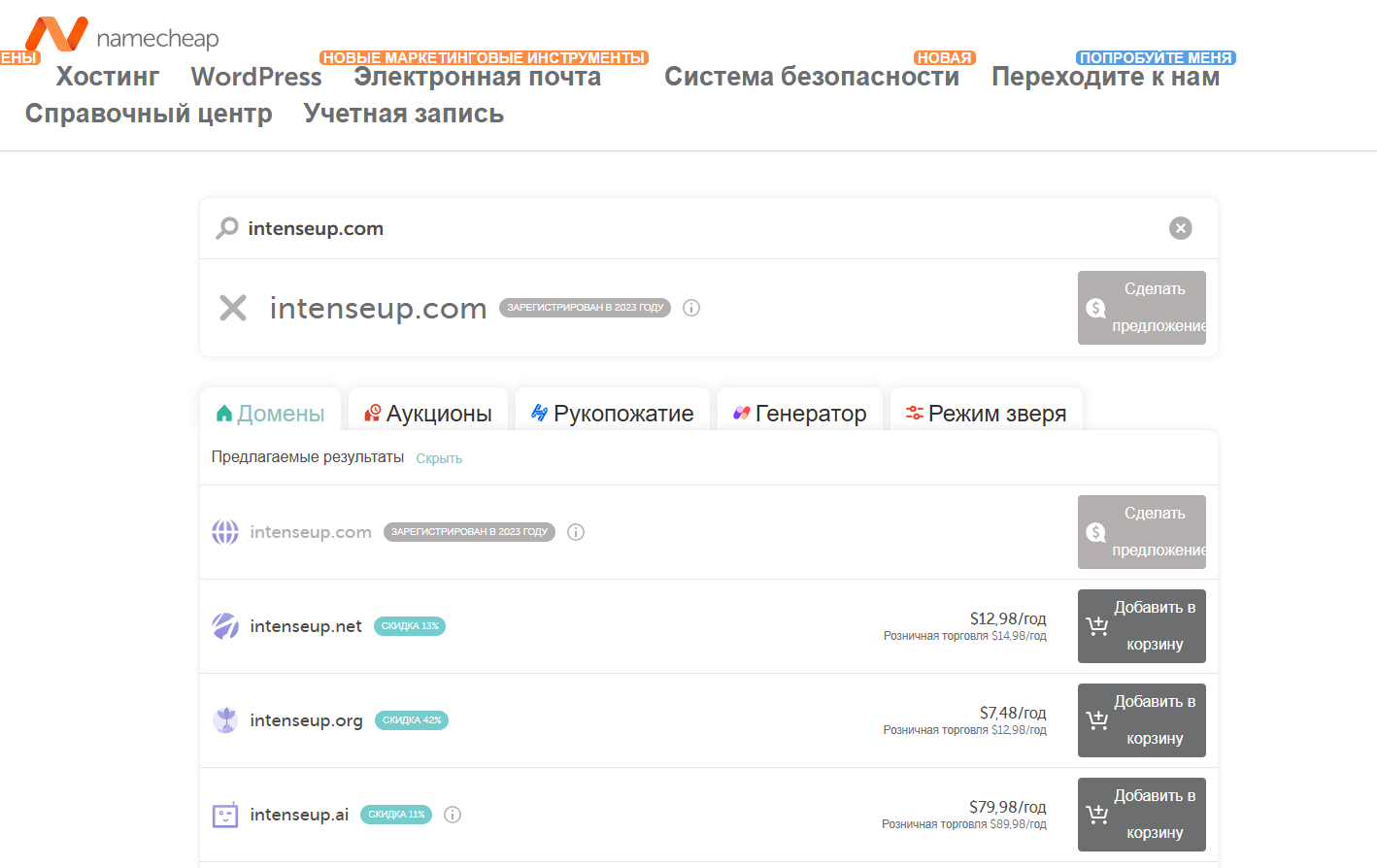
Task: Add intenseup.ai to cart
Action: (x=1142, y=815)
